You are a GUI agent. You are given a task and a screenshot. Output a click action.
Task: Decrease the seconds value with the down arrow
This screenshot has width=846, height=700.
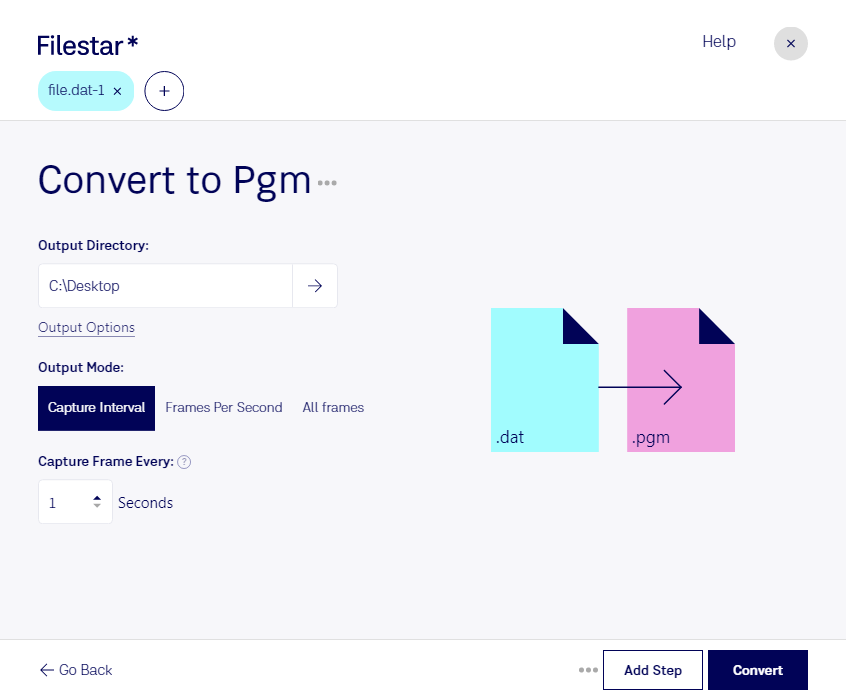(97, 506)
